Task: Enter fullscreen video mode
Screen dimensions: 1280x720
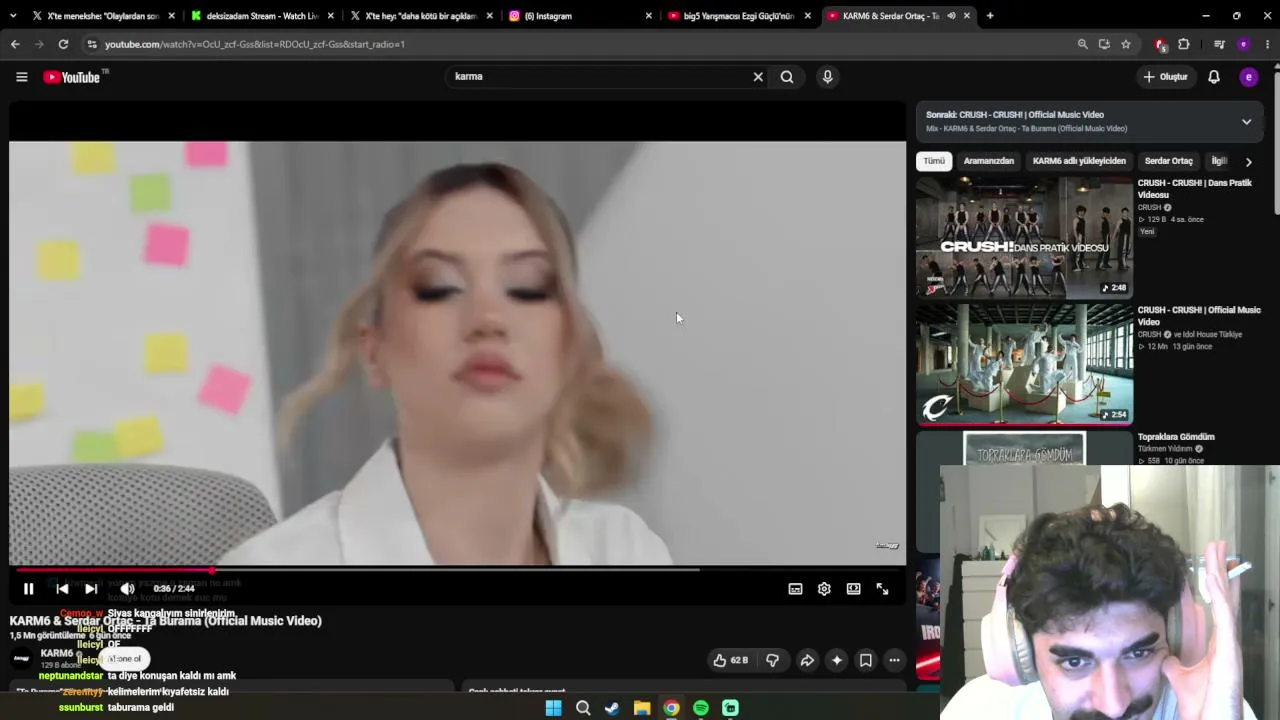Action: (x=882, y=589)
